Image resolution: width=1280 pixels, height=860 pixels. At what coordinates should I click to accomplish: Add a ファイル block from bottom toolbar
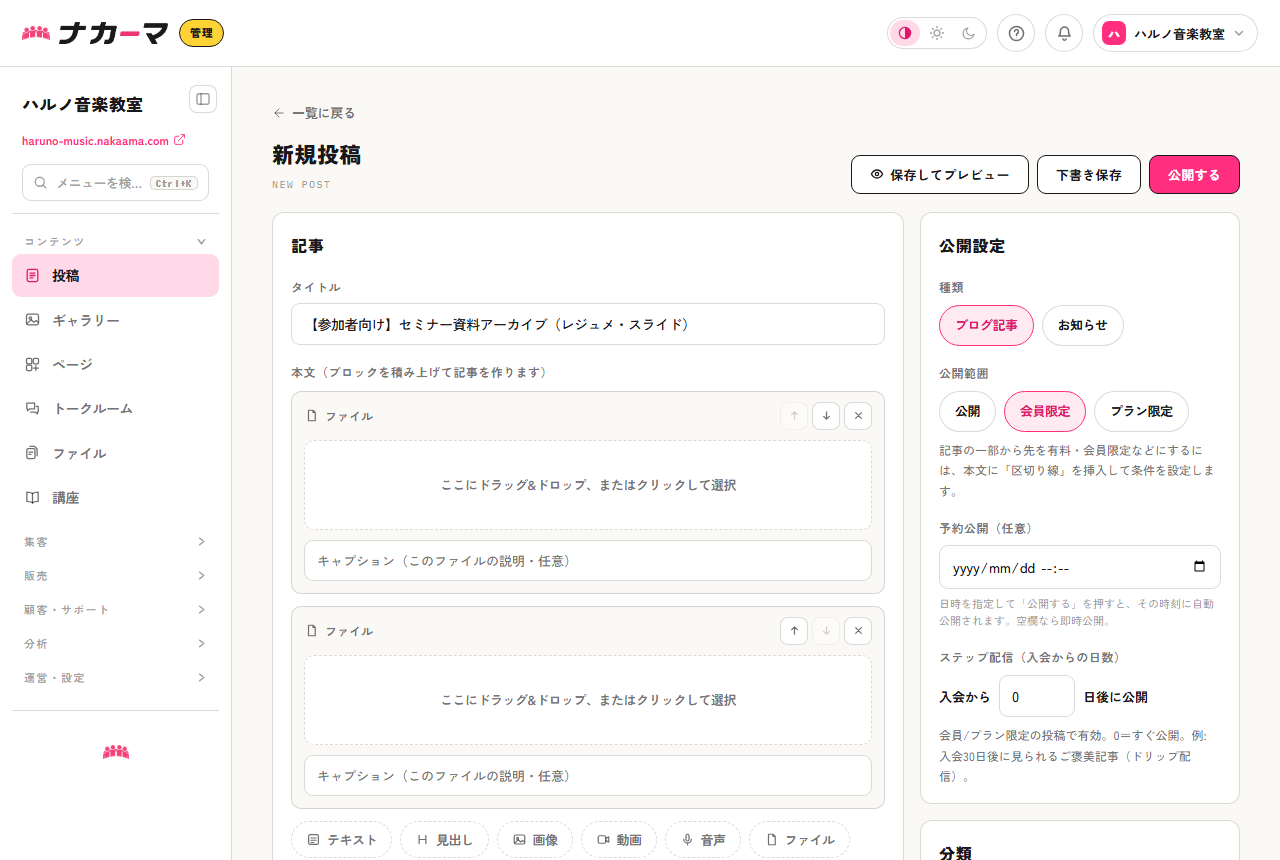pyautogui.click(x=799, y=840)
